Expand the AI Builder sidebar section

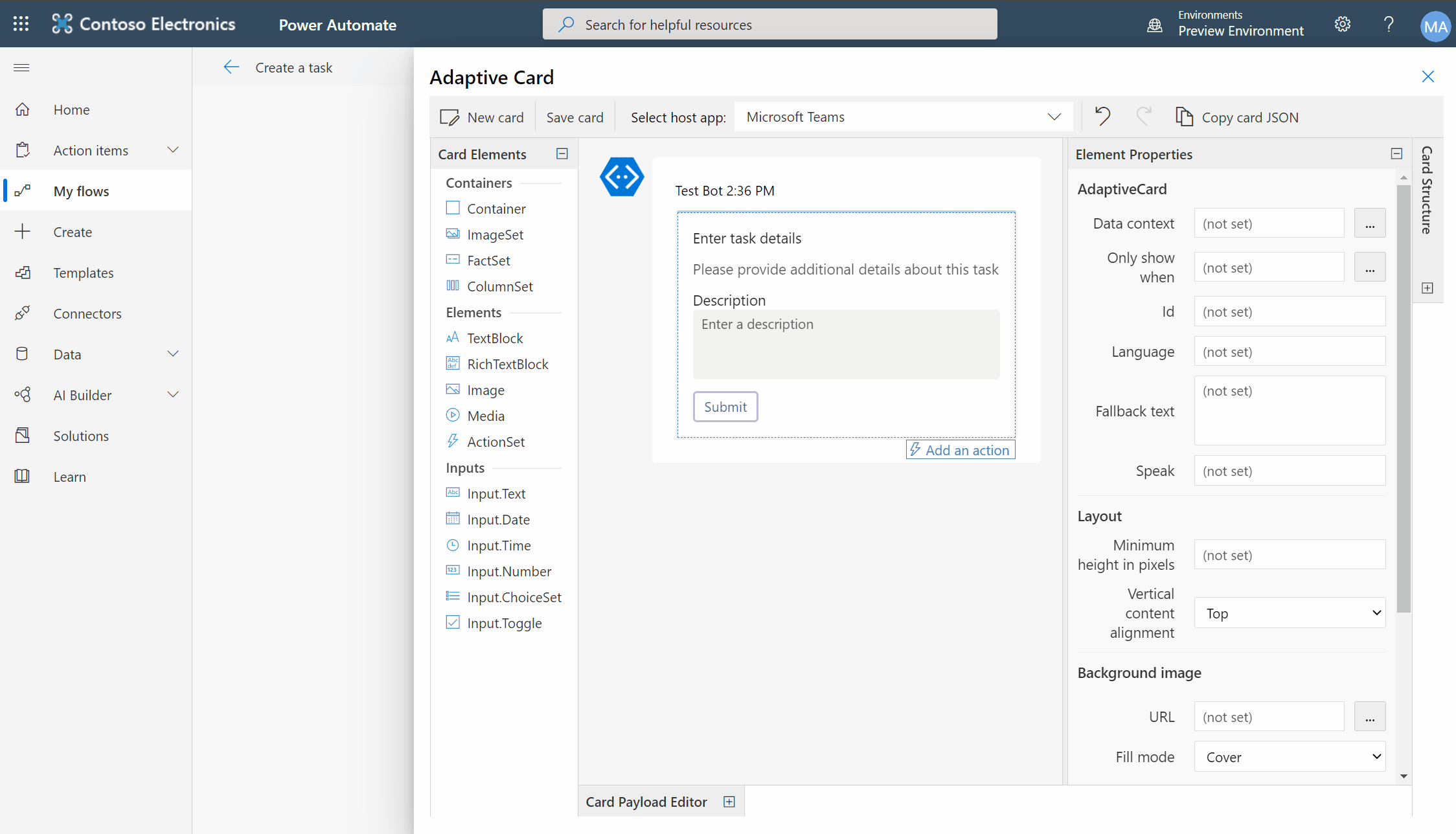click(172, 394)
